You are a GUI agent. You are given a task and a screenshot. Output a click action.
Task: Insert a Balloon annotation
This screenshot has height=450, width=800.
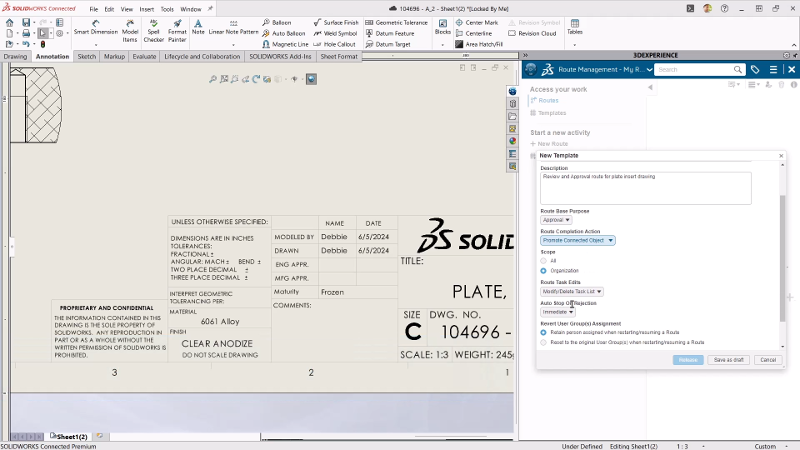tap(283, 22)
